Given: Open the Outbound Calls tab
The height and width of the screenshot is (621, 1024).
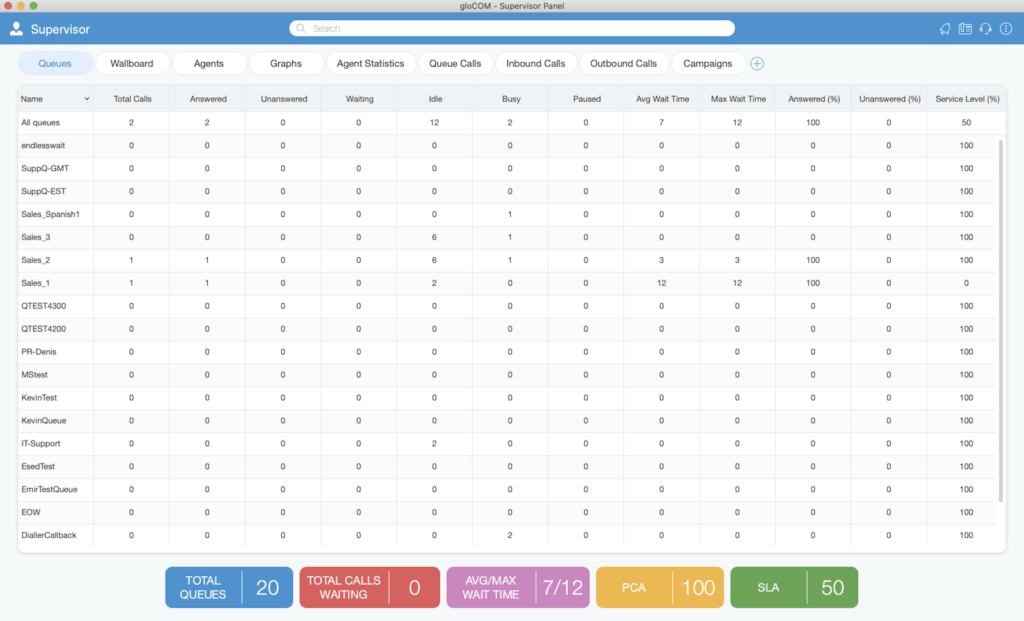Looking at the screenshot, I should point(624,63).
